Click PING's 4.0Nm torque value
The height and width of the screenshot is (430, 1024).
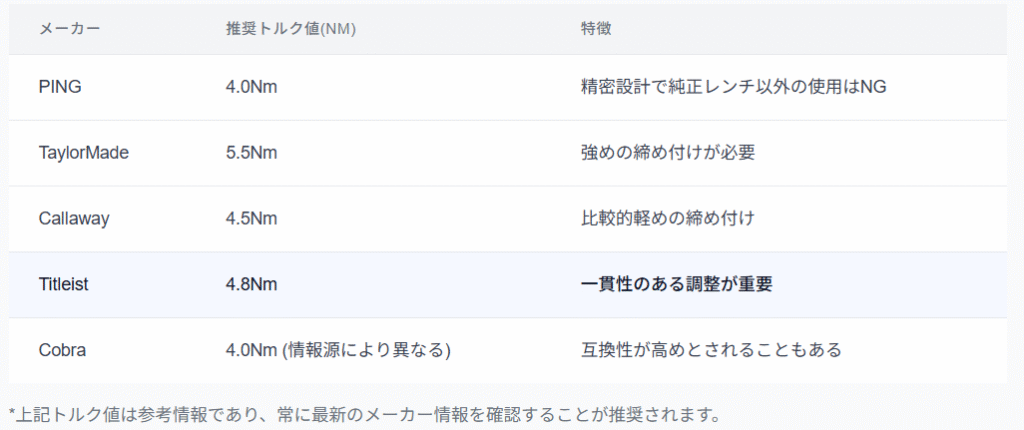252,87
